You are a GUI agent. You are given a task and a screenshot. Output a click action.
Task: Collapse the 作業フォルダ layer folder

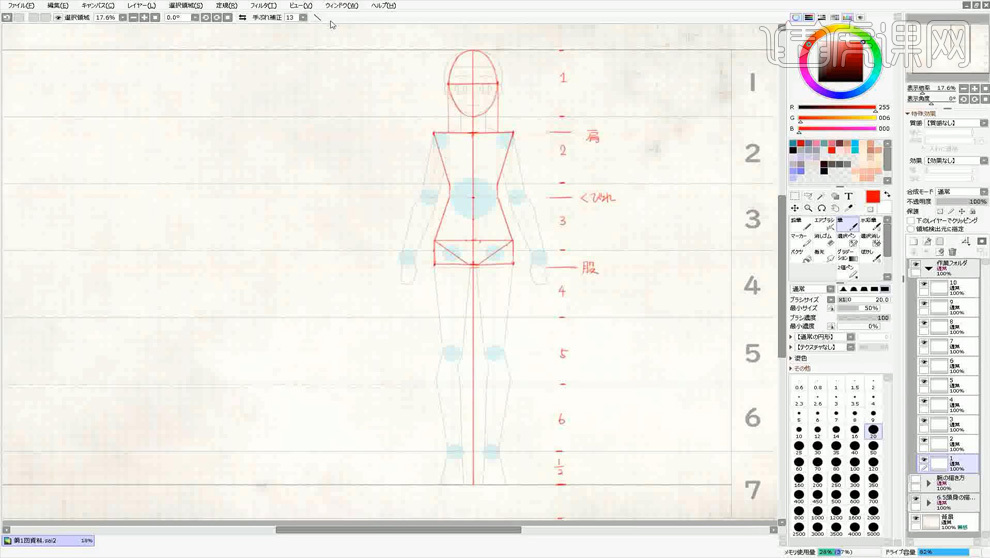point(929,268)
